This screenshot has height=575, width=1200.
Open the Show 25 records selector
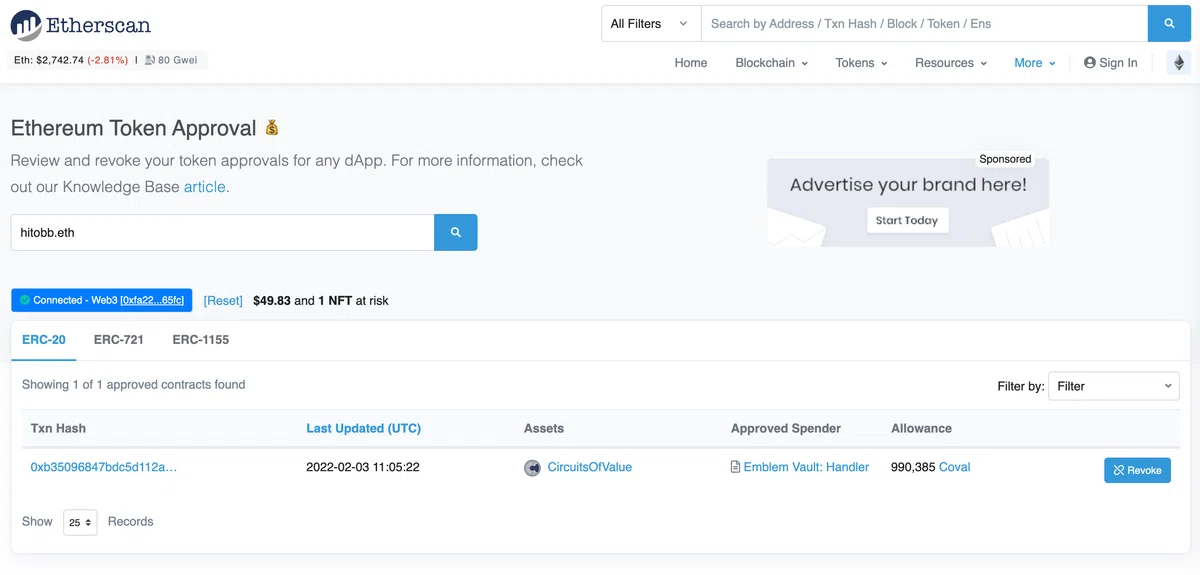80,522
